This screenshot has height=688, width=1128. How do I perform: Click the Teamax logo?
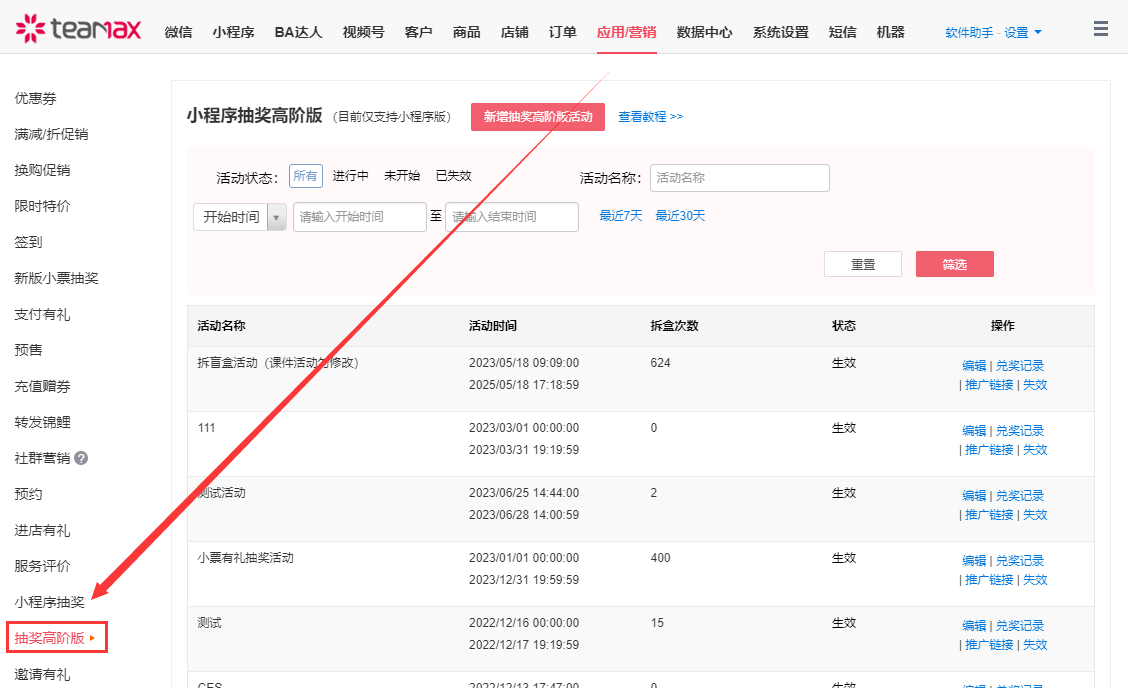click(79, 30)
